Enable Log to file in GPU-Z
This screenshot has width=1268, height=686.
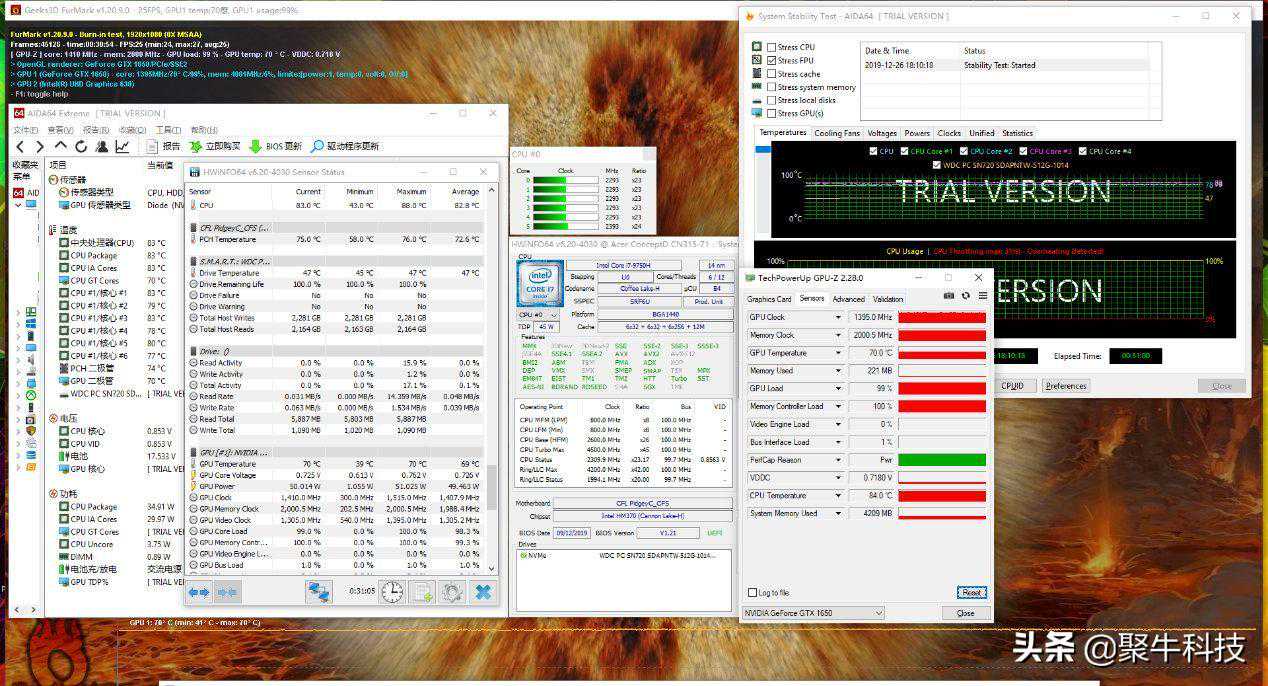coord(752,593)
